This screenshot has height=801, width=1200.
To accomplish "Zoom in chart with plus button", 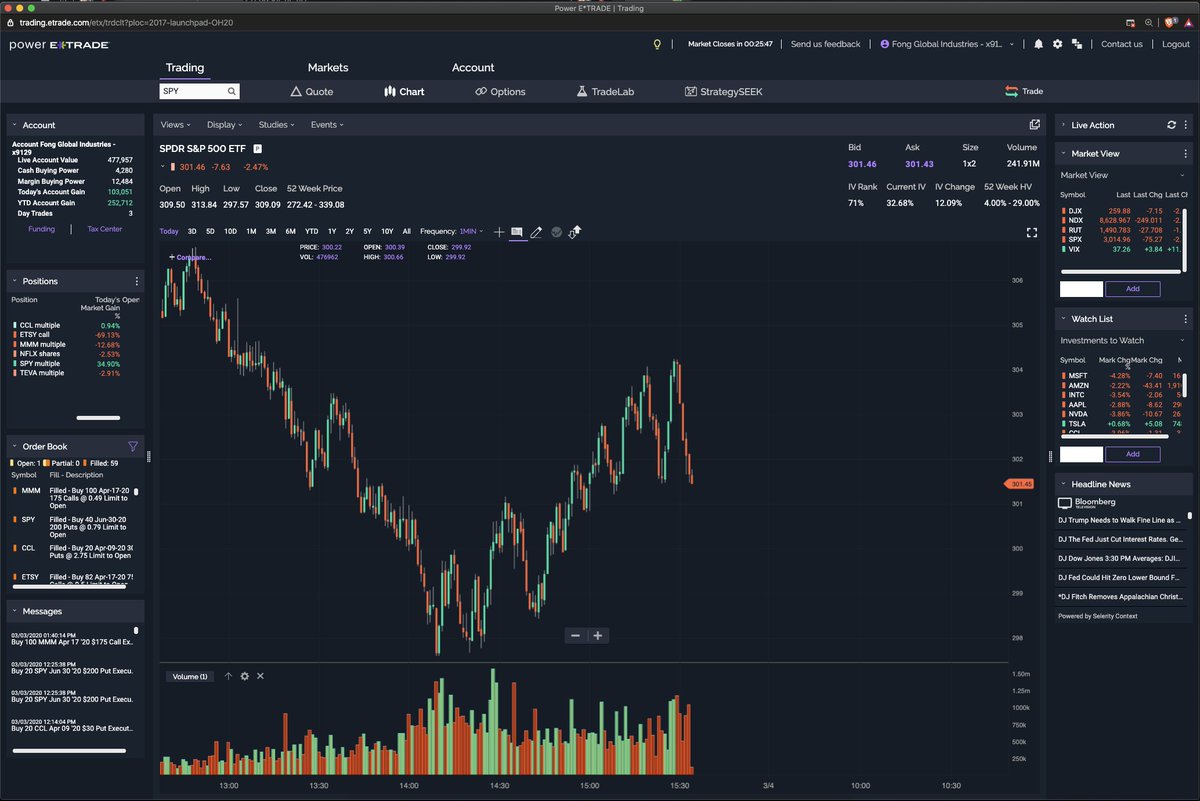I will [x=598, y=635].
